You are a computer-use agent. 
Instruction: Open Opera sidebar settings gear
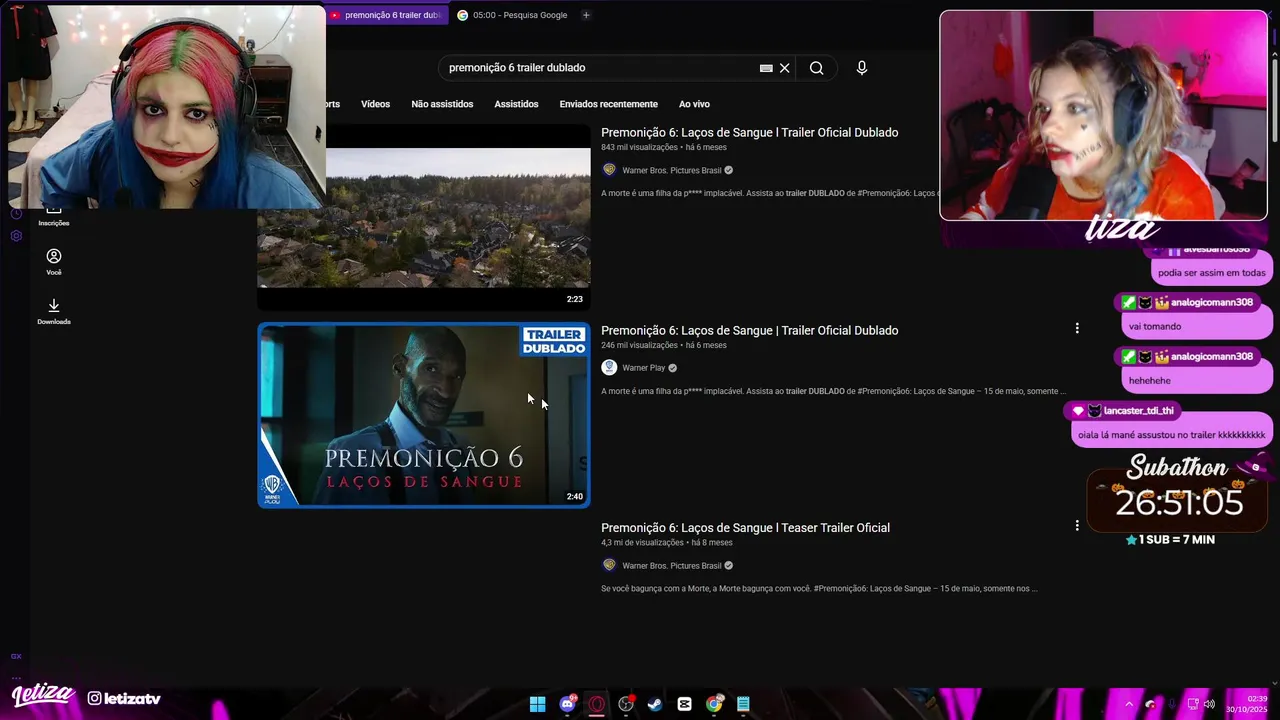click(16, 236)
